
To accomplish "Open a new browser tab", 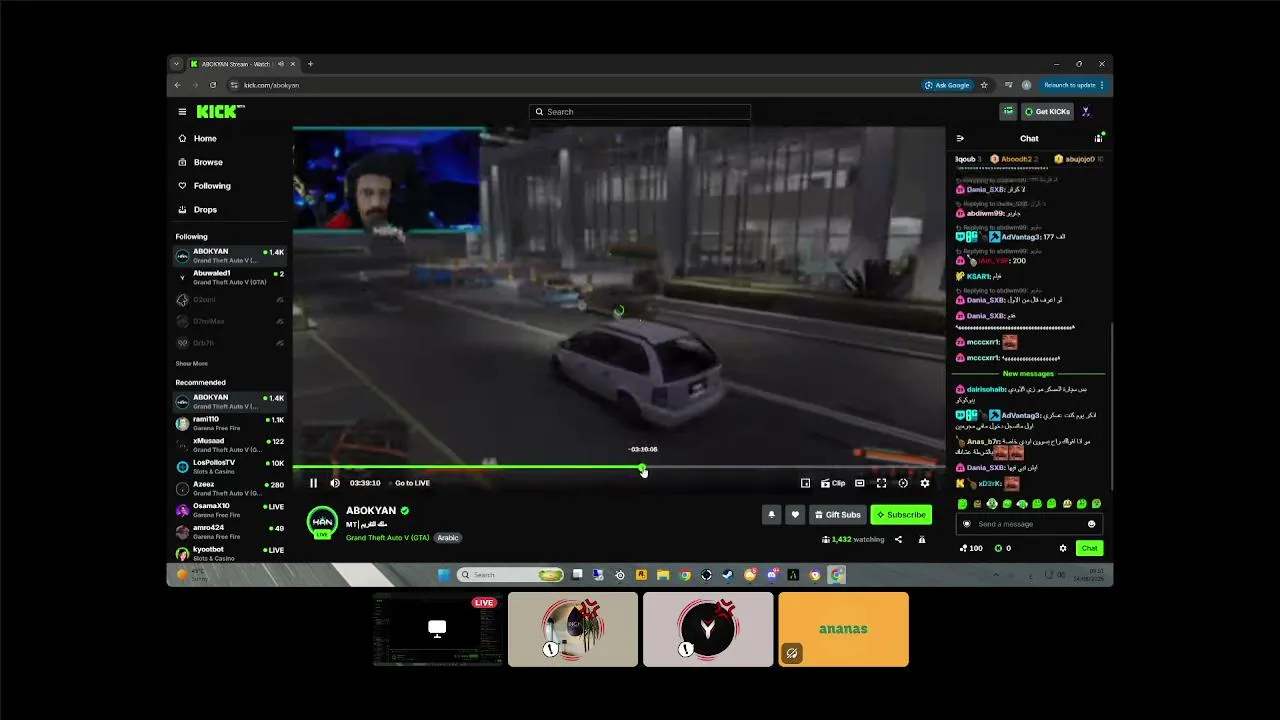I will coord(310,64).
